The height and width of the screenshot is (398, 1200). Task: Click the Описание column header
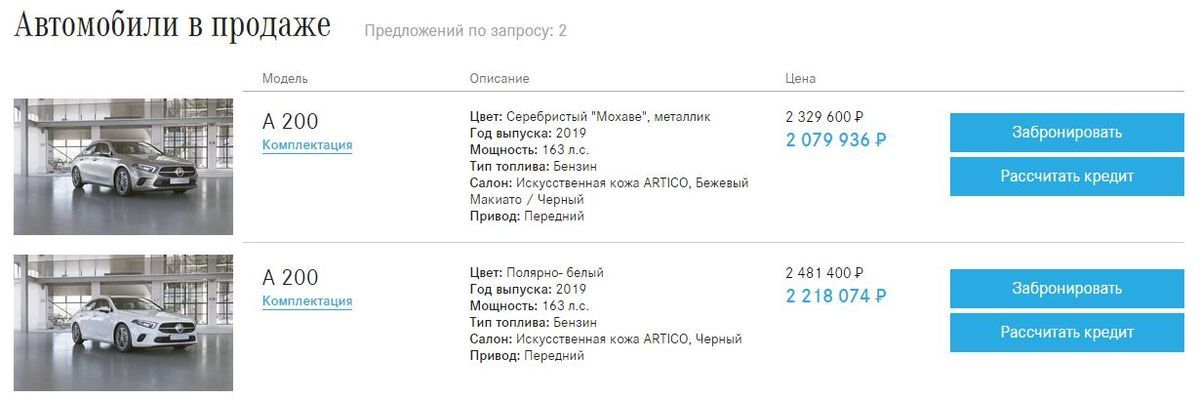tap(499, 78)
